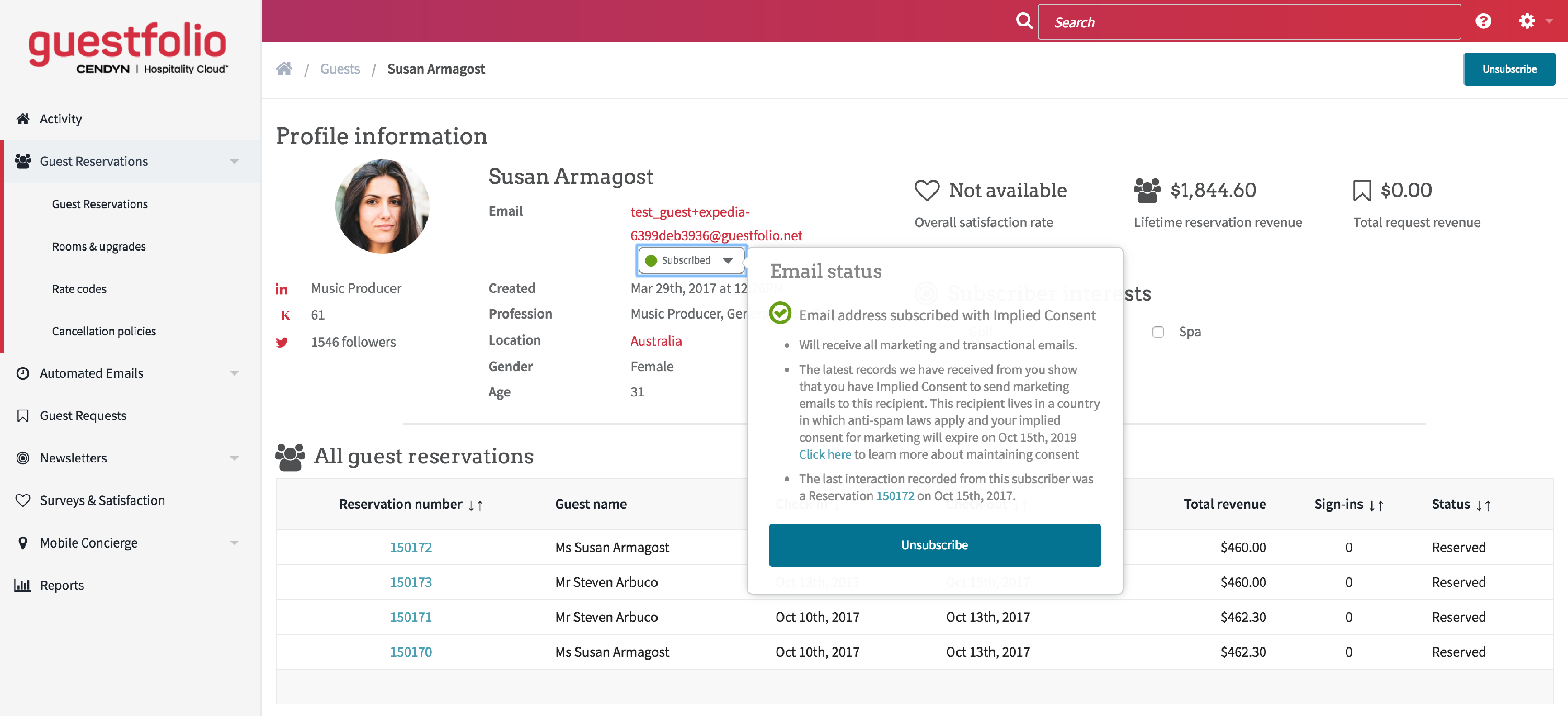Viewport: 1568px width, 716px height.
Task: Open Guest Reservations submenu item
Action: (x=100, y=204)
